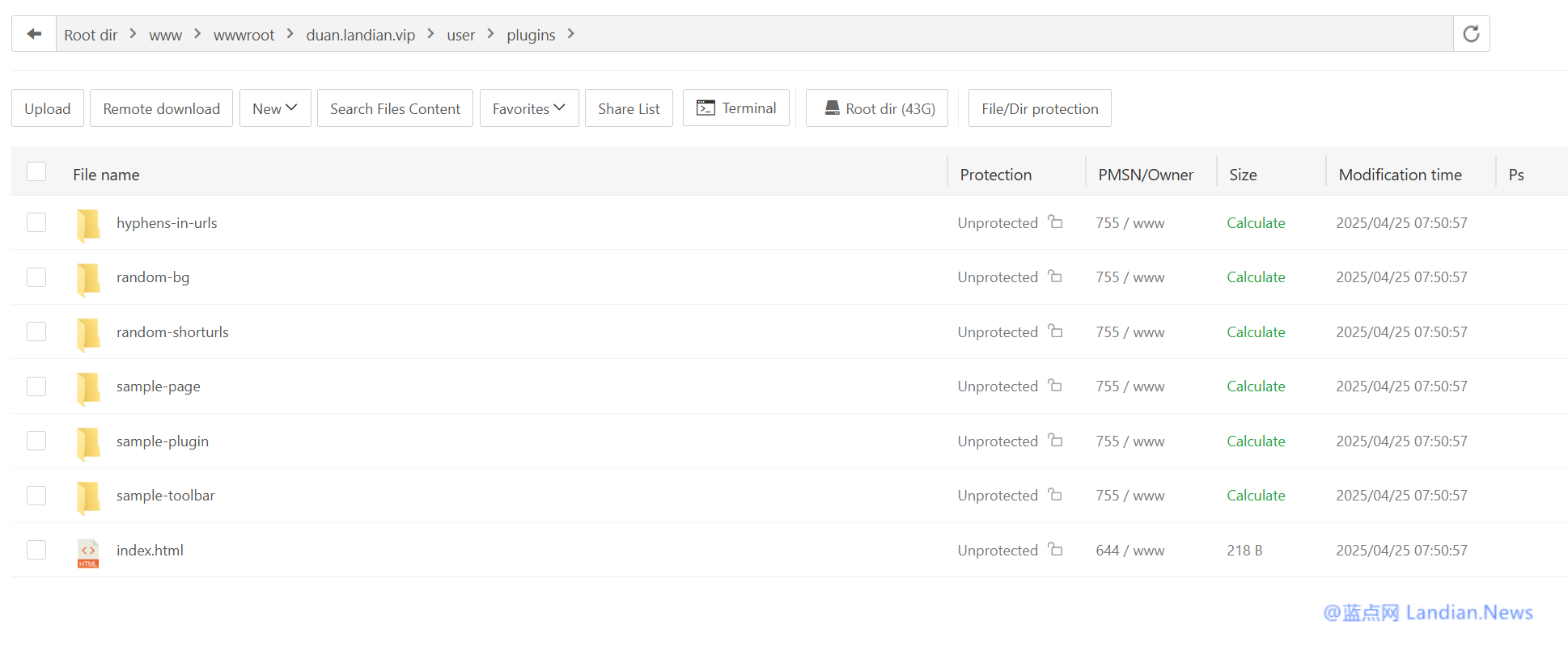Image resolution: width=1568 pixels, height=646 pixels.
Task: Click the Upload button
Action: 48,108
